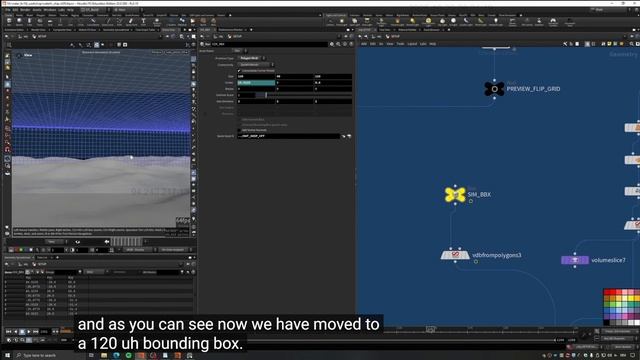640x360 pixels.
Task: Add an Environment Light from the shelf
Action: (428, 22)
